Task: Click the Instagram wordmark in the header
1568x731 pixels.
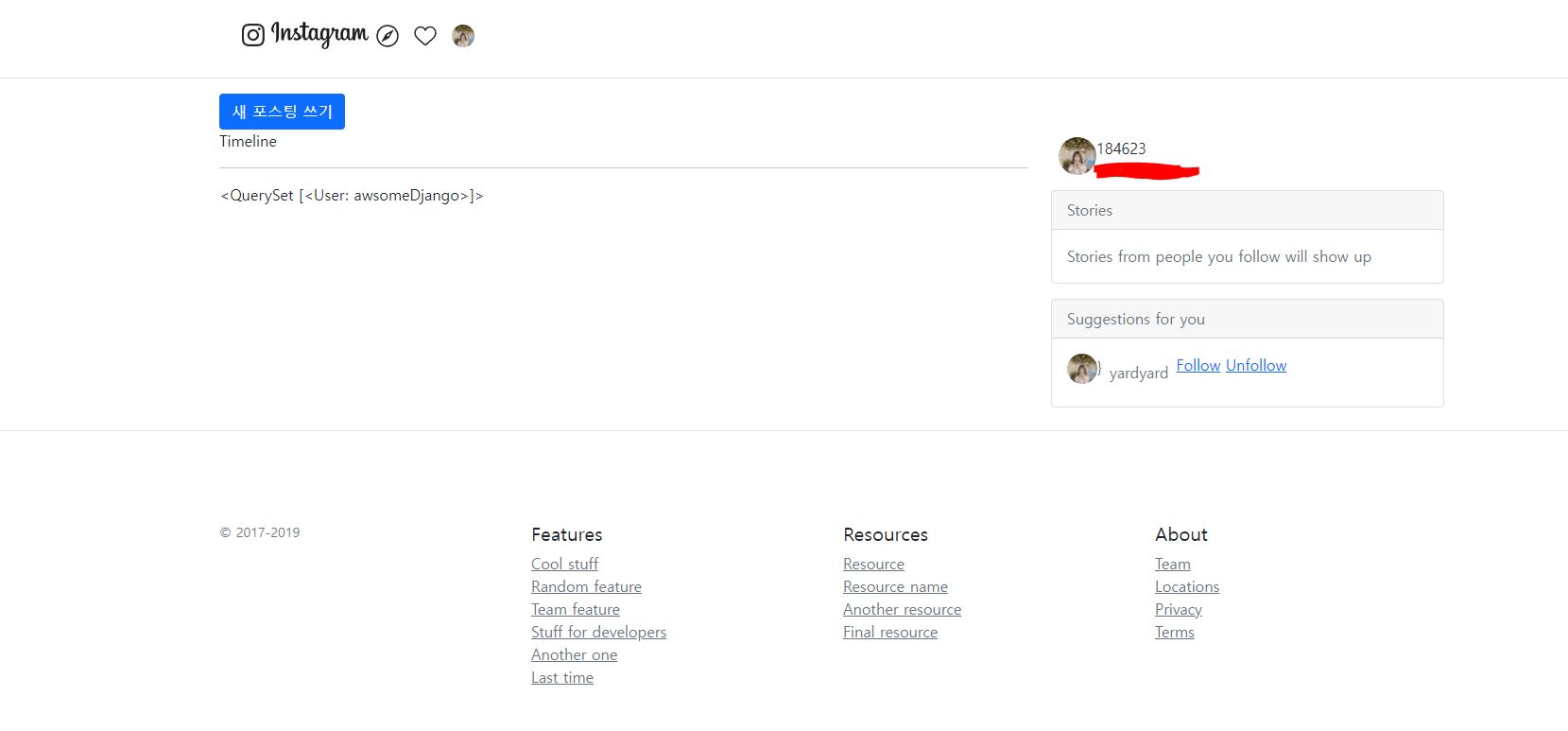Action: coord(319,34)
